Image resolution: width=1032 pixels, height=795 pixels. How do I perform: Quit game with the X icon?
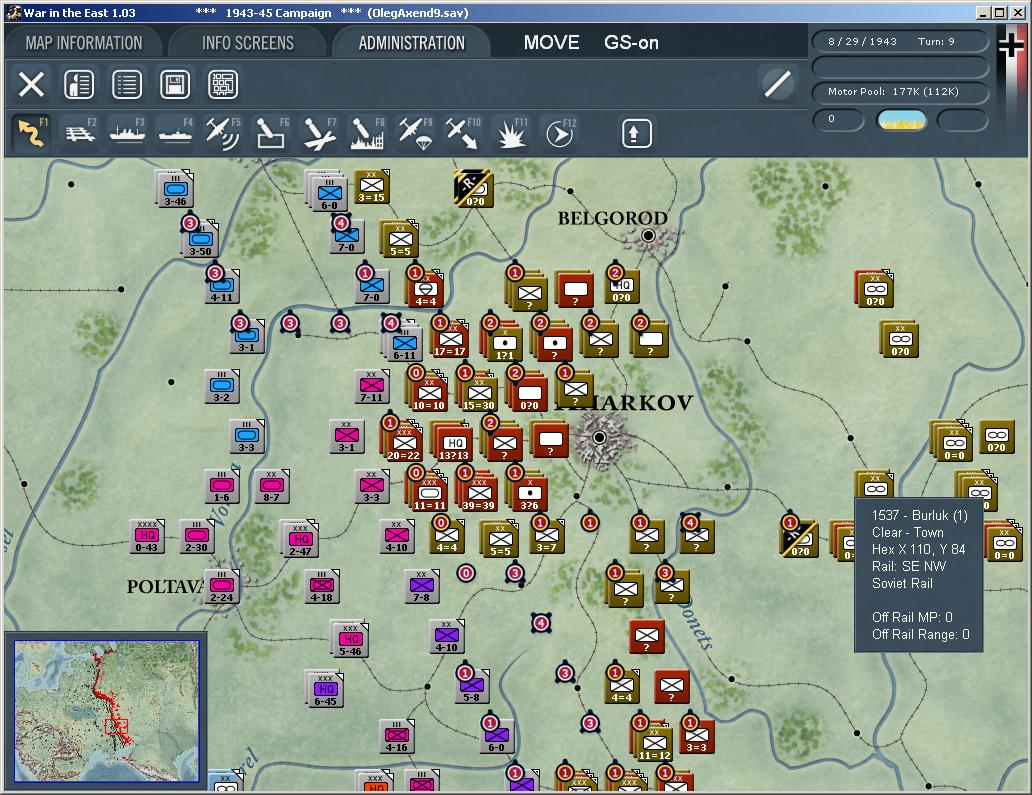(x=31, y=84)
